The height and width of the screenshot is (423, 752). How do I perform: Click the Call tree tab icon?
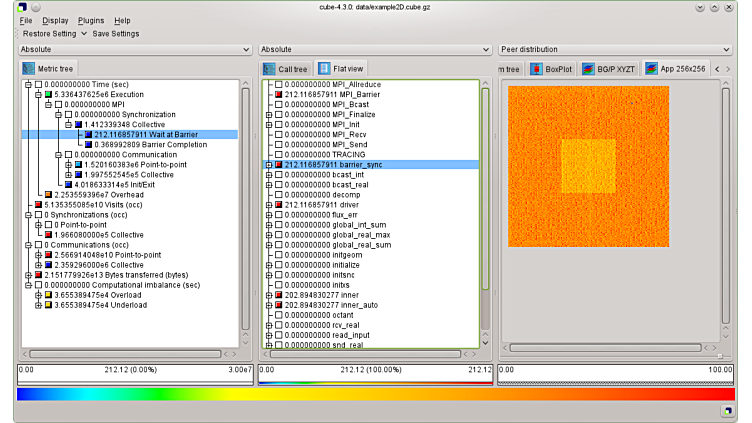pyautogui.click(x=269, y=68)
